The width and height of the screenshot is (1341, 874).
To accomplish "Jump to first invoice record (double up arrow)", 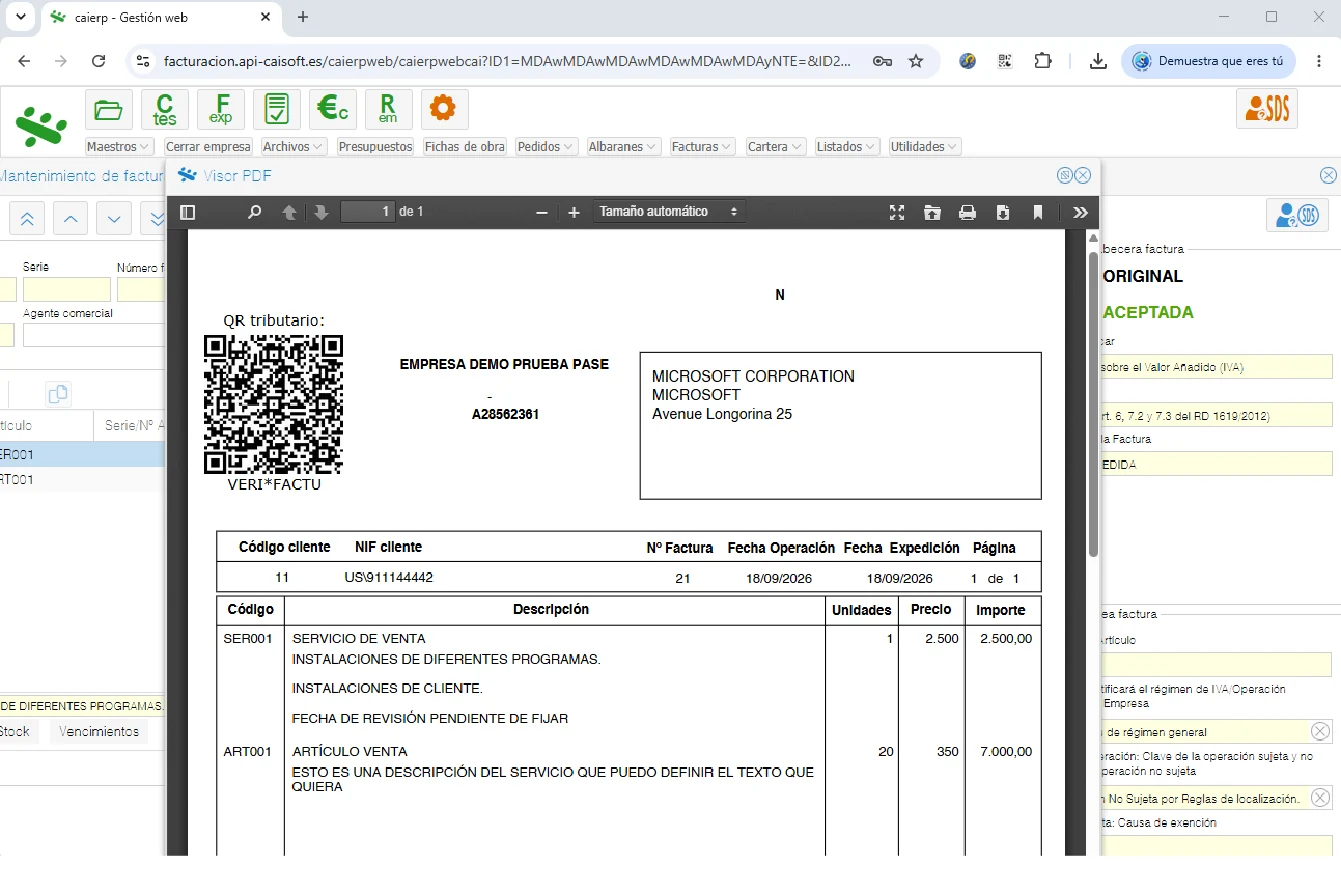I will [x=27, y=218].
